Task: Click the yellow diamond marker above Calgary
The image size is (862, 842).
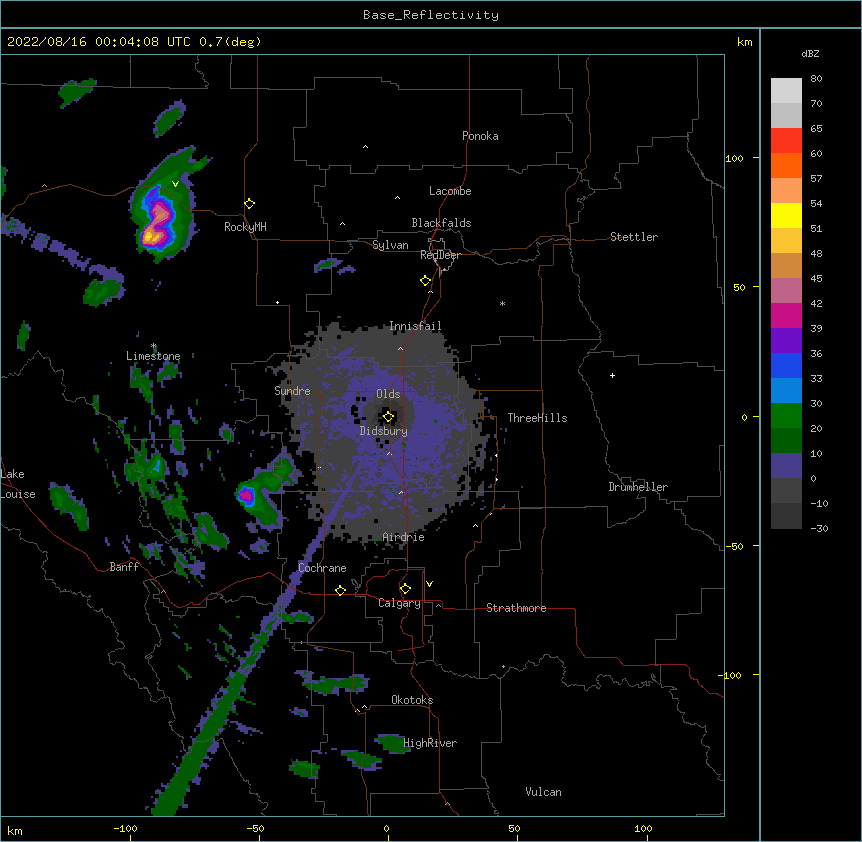Action: (x=405, y=589)
